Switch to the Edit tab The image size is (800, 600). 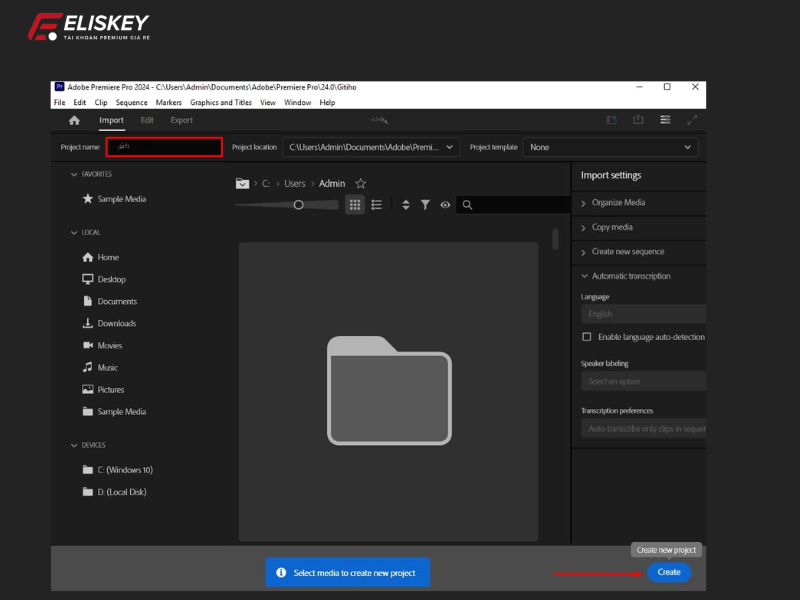point(147,119)
